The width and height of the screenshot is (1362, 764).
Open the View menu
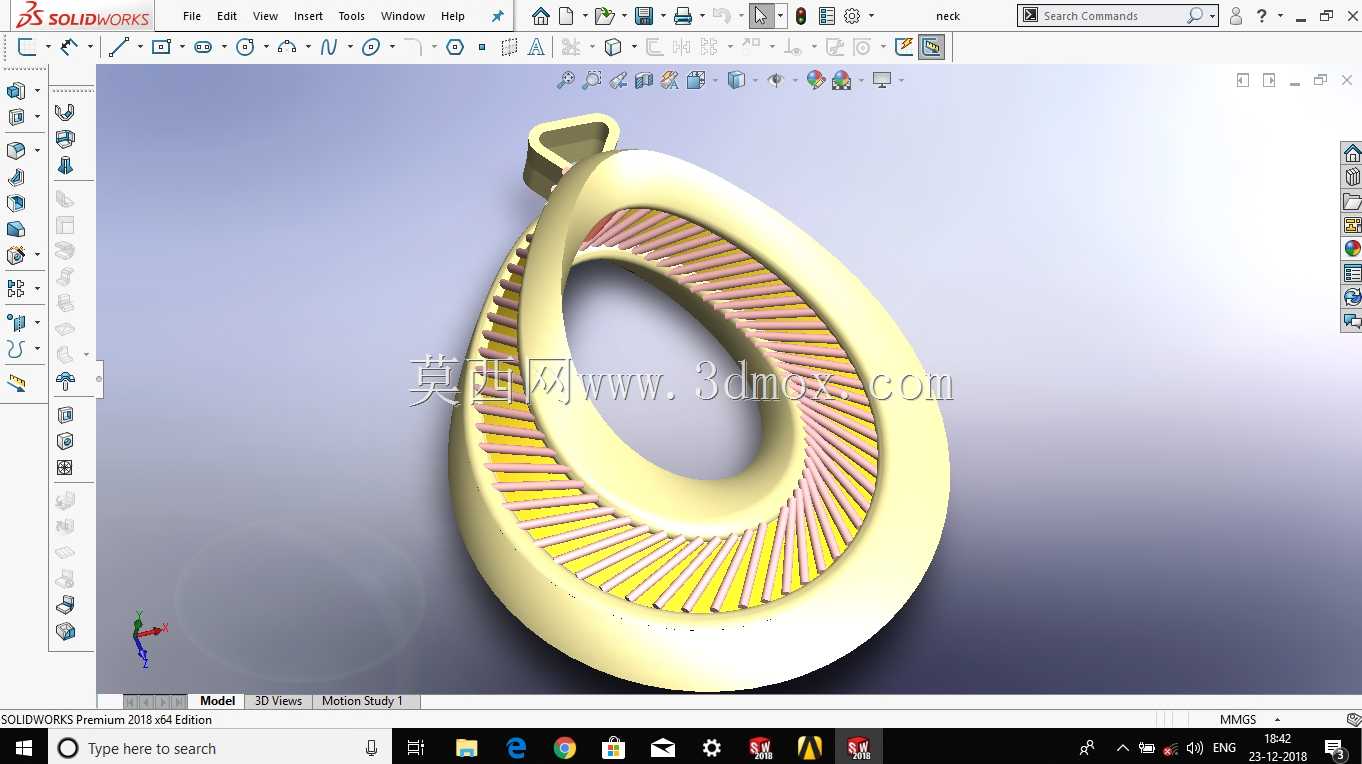pos(266,16)
